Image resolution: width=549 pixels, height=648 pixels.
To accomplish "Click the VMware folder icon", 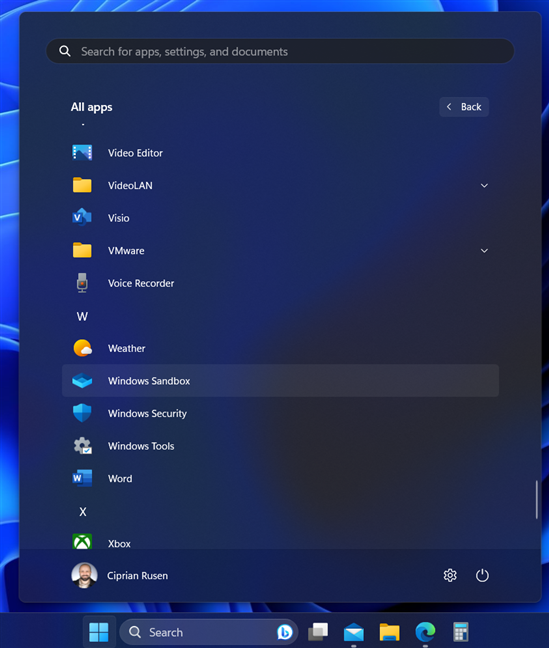I will [82, 250].
